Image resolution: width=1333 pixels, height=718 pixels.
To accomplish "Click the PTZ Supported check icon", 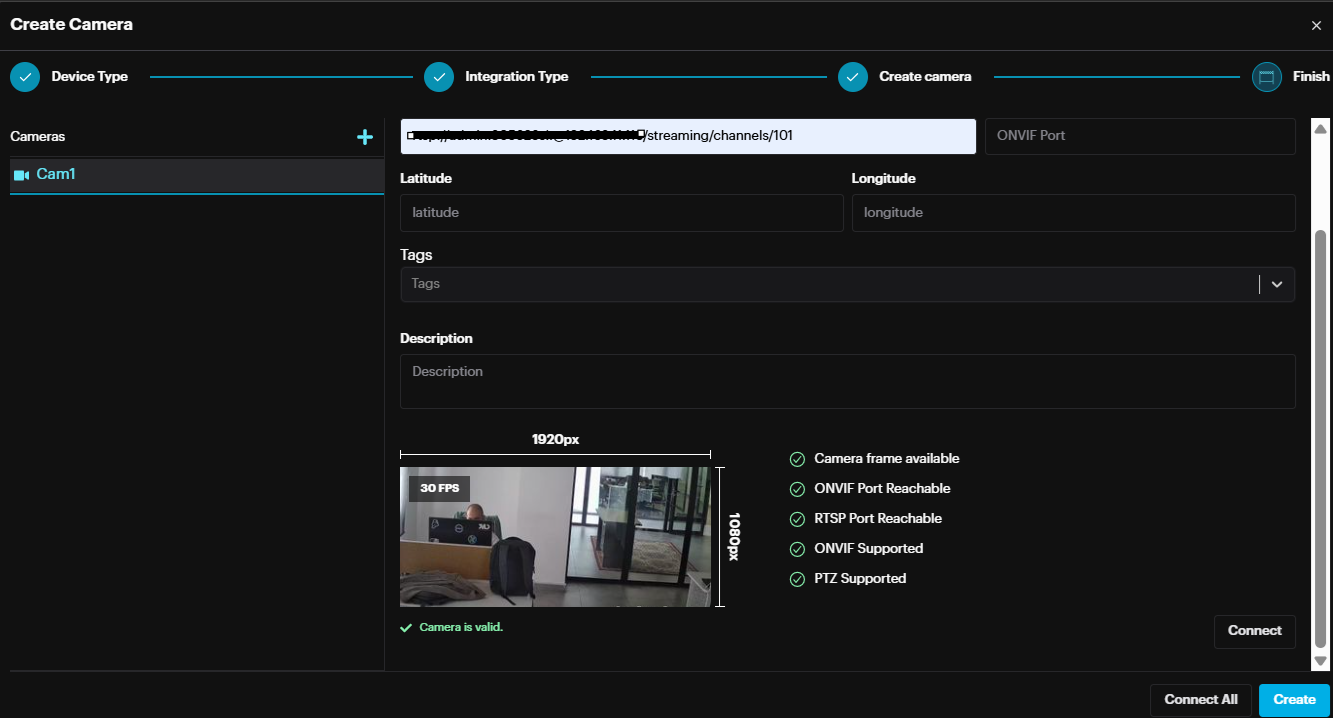I will click(797, 579).
